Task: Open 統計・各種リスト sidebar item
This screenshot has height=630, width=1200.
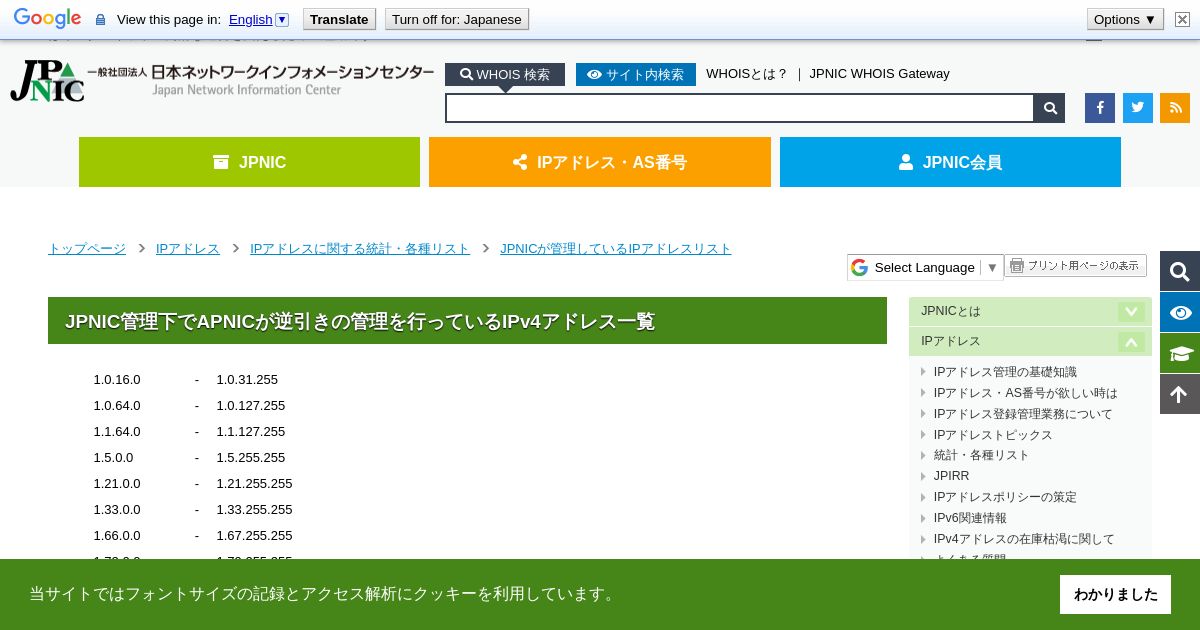Action: coord(981,455)
